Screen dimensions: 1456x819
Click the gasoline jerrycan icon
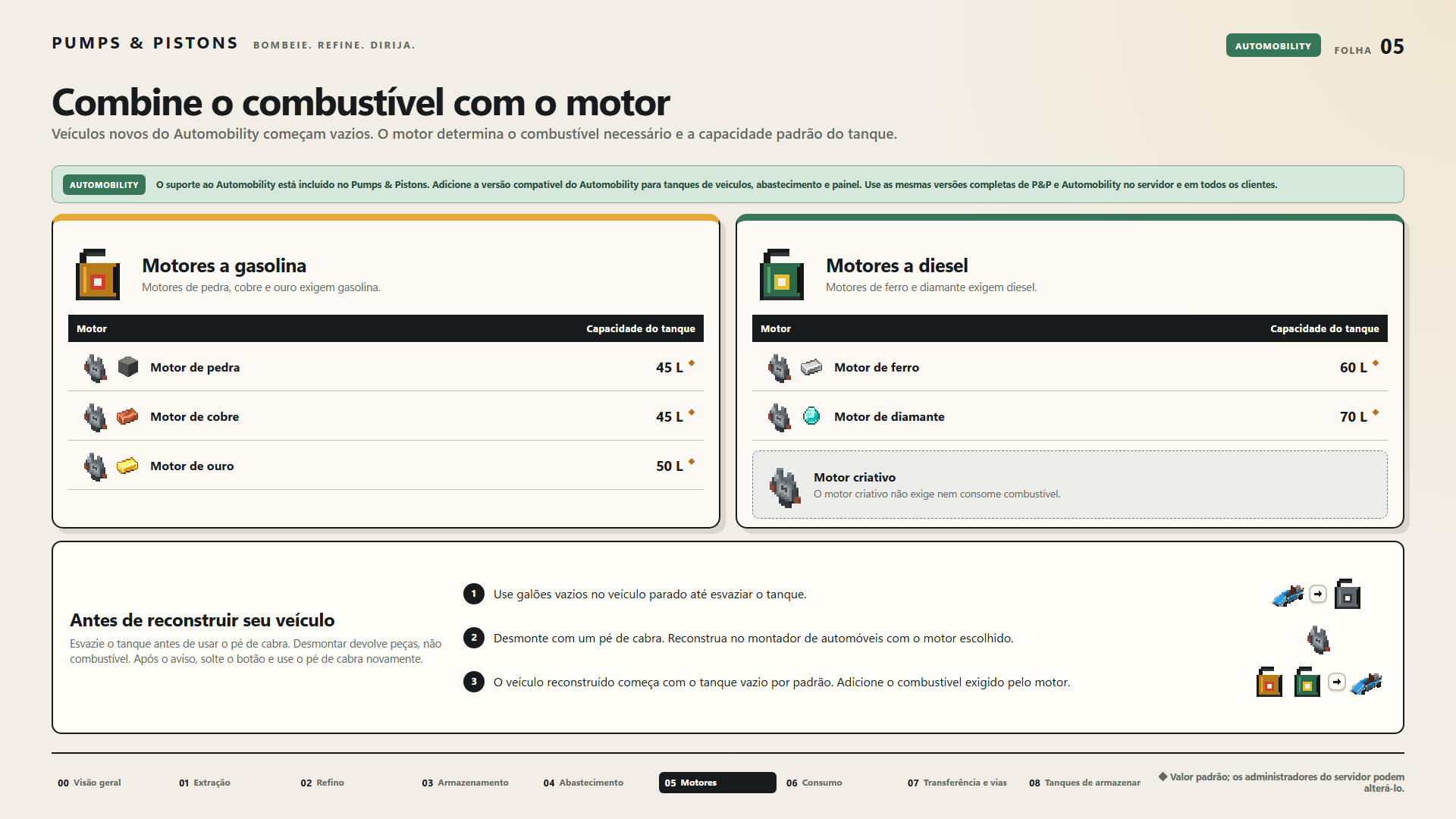pyautogui.click(x=98, y=275)
